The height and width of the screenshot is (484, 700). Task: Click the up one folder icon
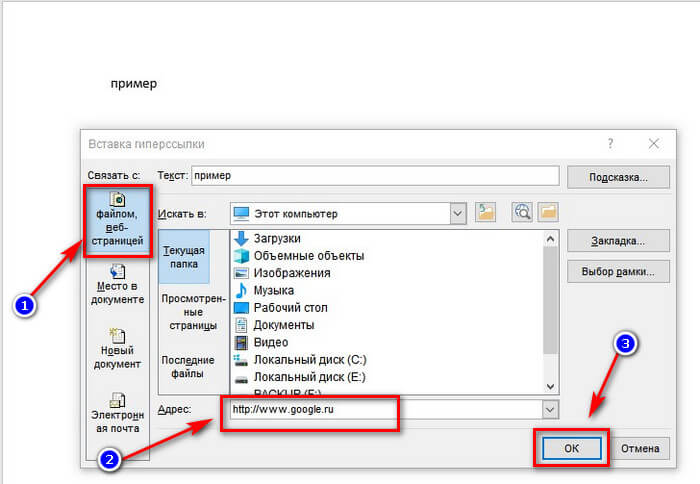click(x=485, y=213)
